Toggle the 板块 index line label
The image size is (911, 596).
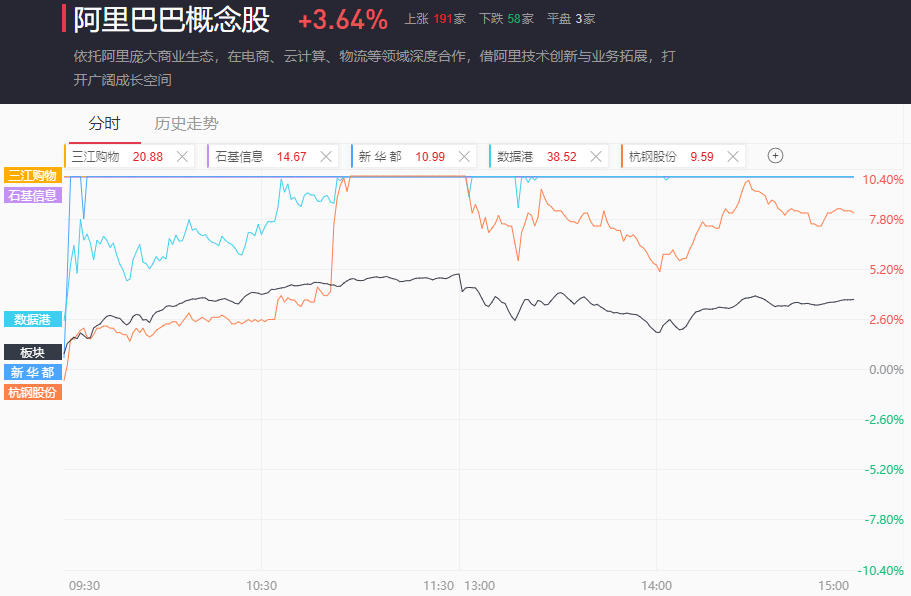(33, 352)
